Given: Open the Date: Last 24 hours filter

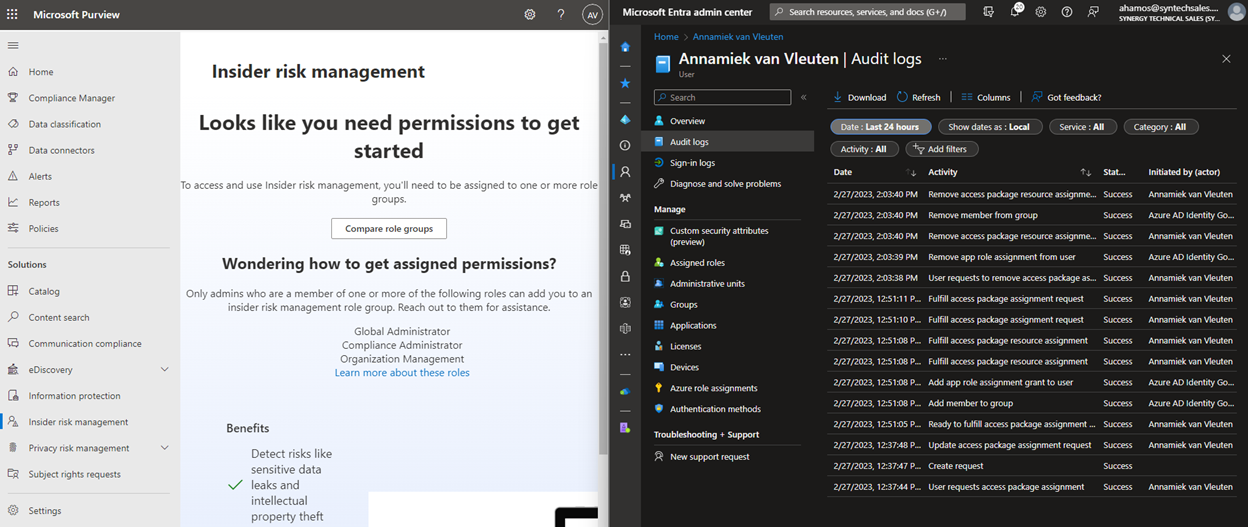Looking at the screenshot, I should click(x=881, y=127).
